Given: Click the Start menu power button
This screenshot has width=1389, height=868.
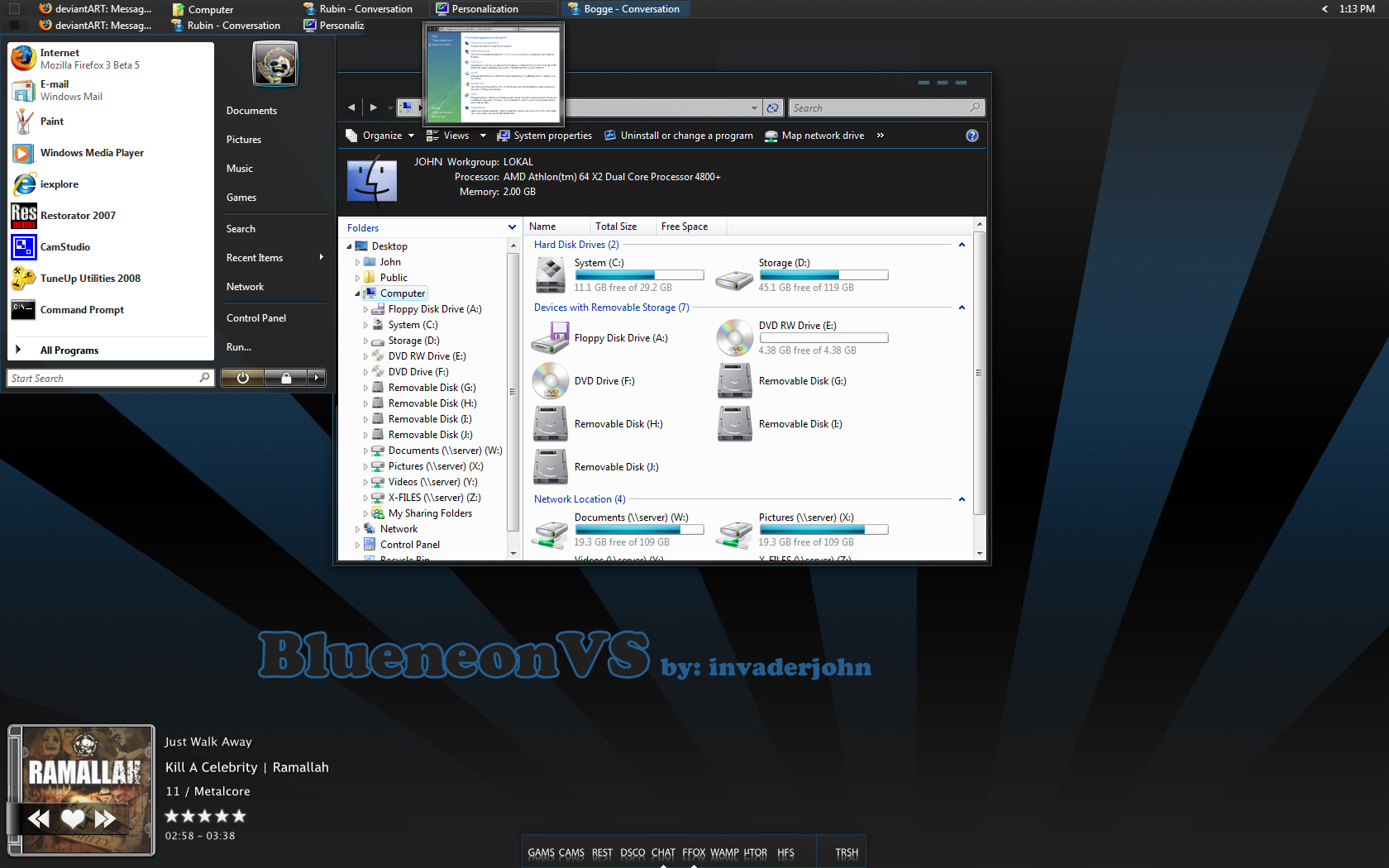Looking at the screenshot, I should click(242, 378).
